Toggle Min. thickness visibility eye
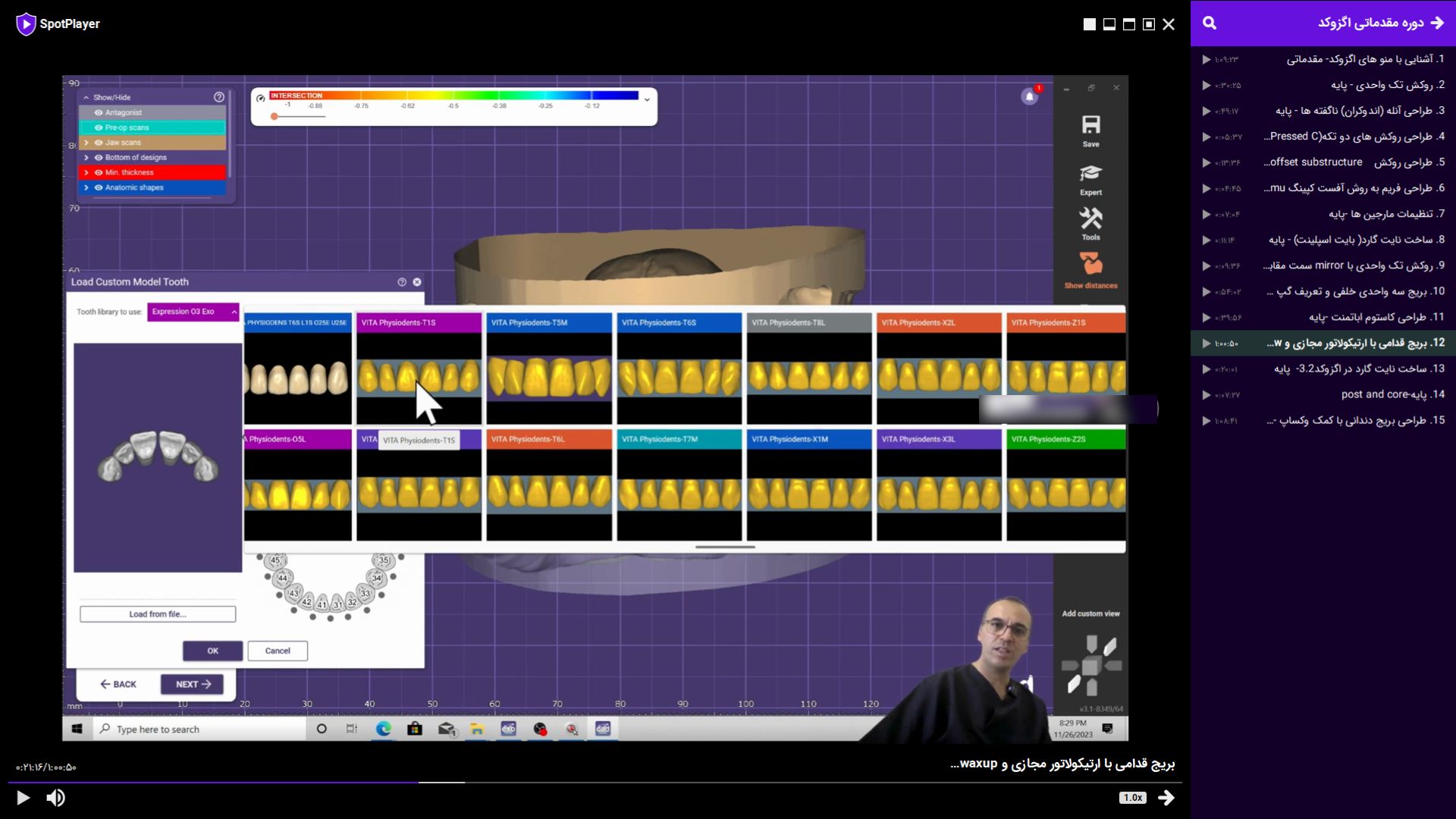 pyautogui.click(x=99, y=173)
